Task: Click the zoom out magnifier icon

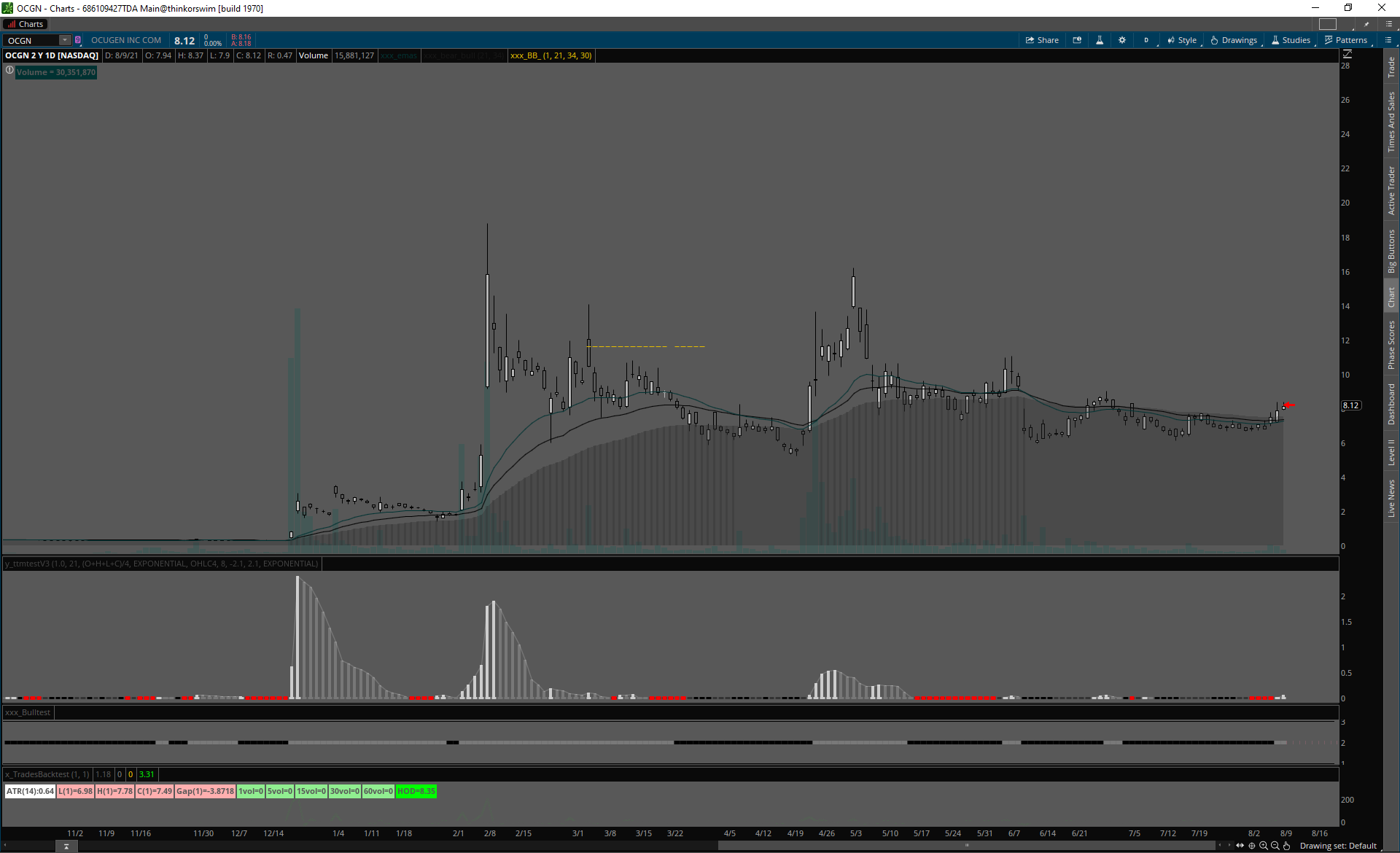Action: click(x=1275, y=846)
